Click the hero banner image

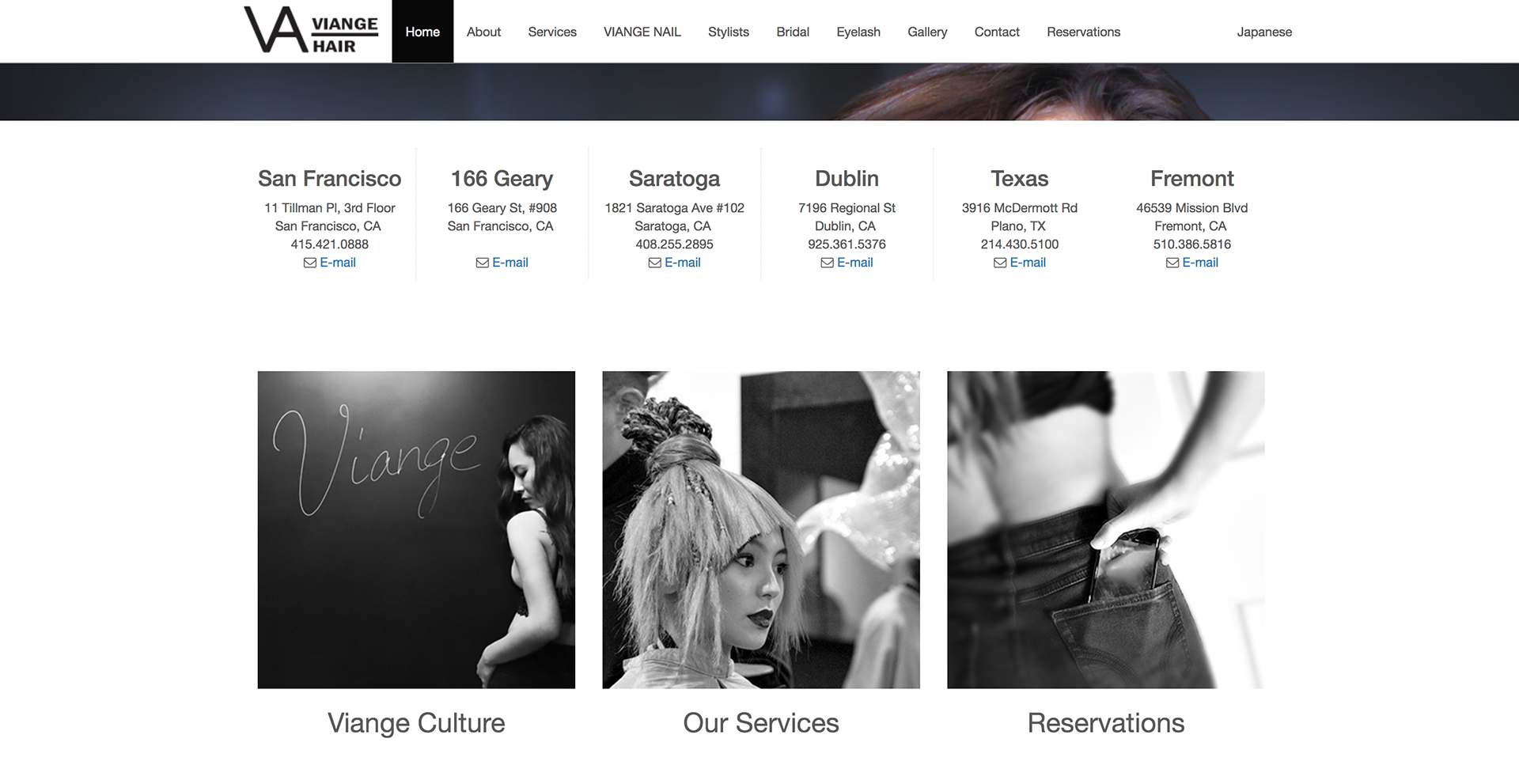tap(759, 92)
